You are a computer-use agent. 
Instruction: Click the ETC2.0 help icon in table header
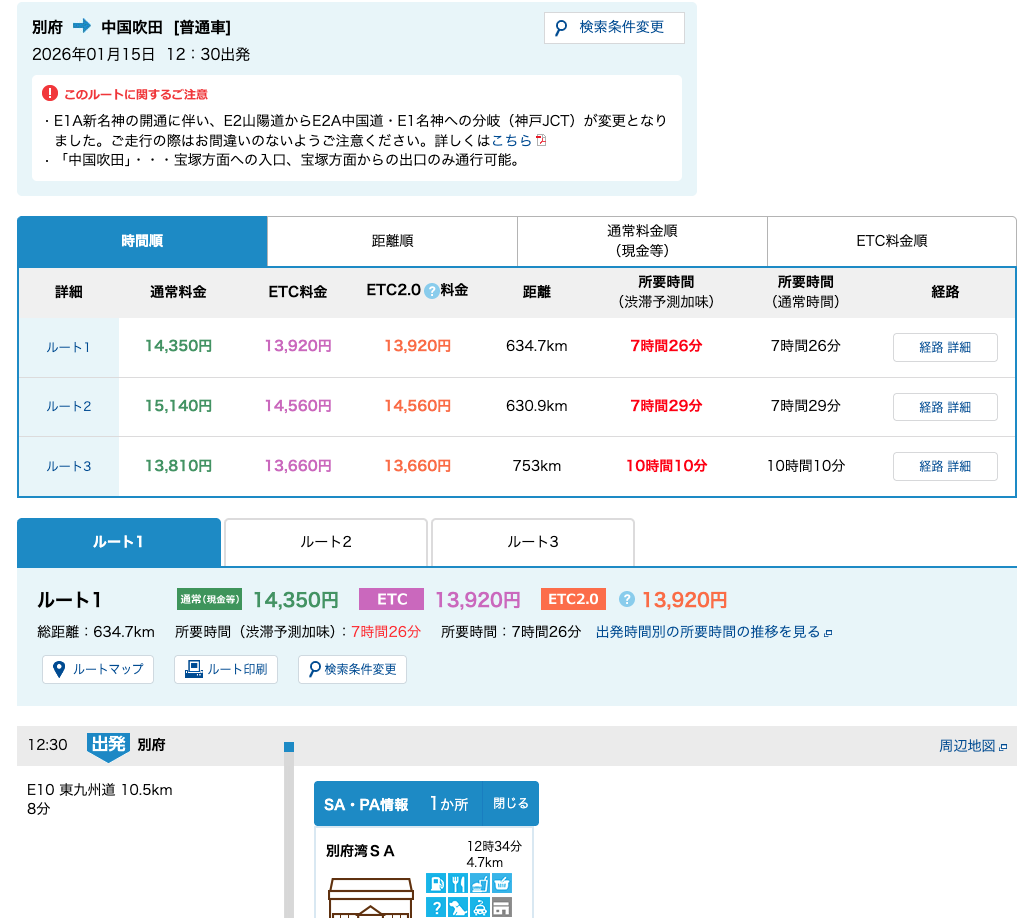431,291
